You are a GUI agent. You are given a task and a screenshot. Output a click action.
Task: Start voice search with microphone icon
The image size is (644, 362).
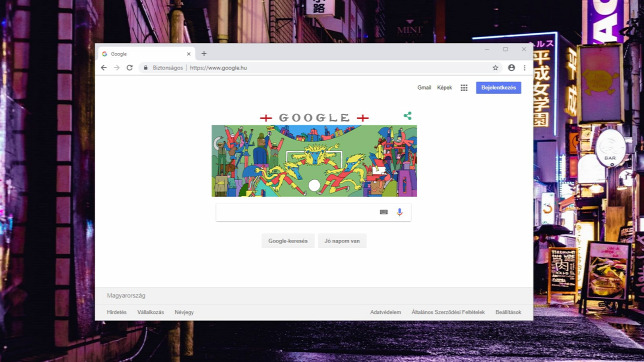tap(400, 212)
